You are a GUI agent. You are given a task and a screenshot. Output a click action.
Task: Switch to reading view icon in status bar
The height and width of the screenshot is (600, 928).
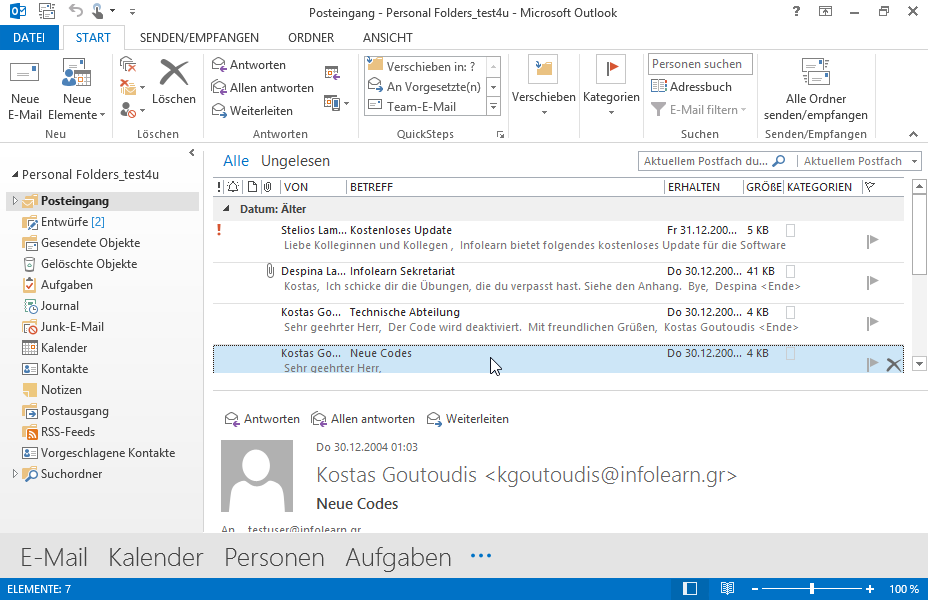(727, 589)
